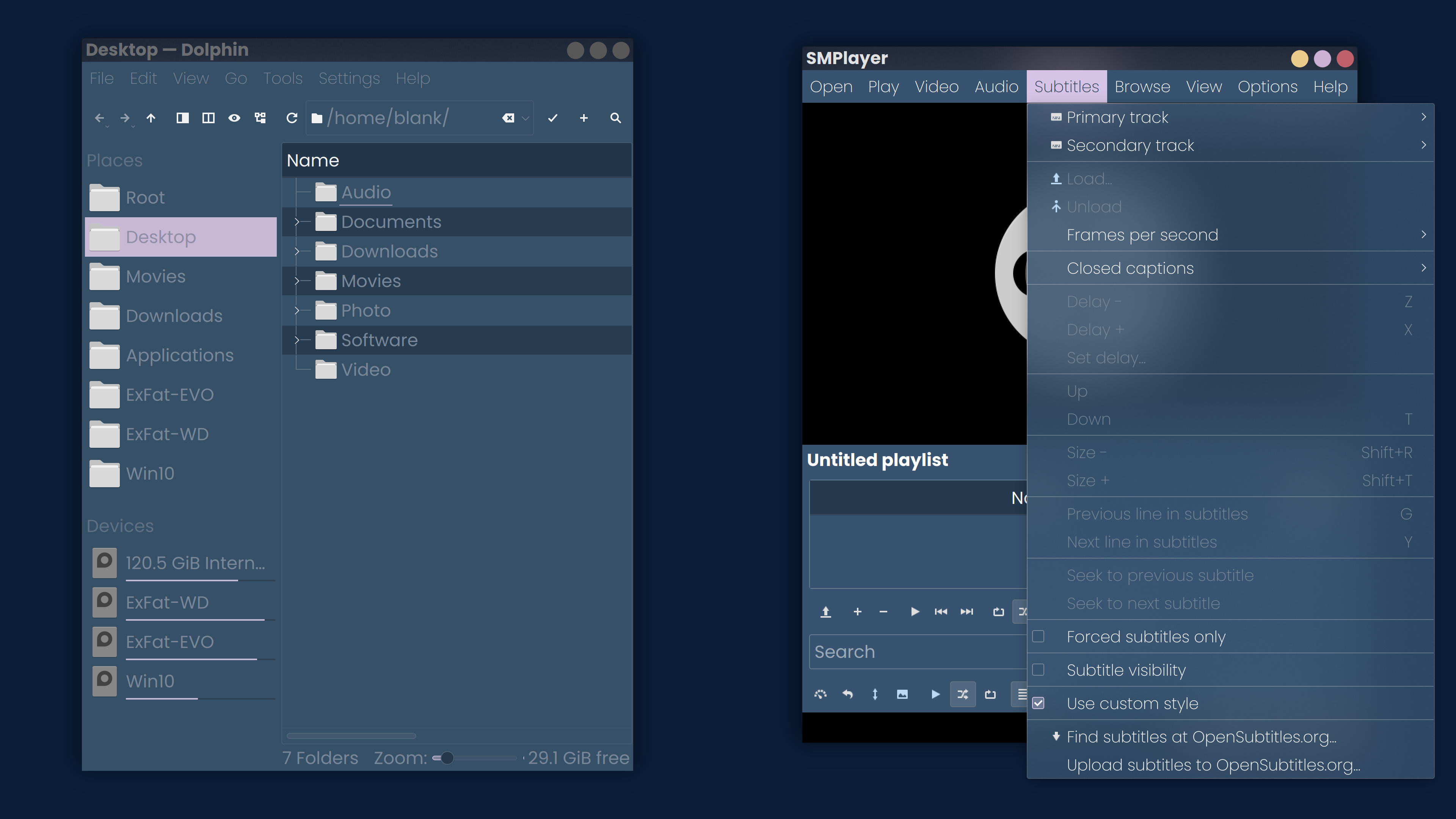Reload the current Dolphin folder

(292, 118)
